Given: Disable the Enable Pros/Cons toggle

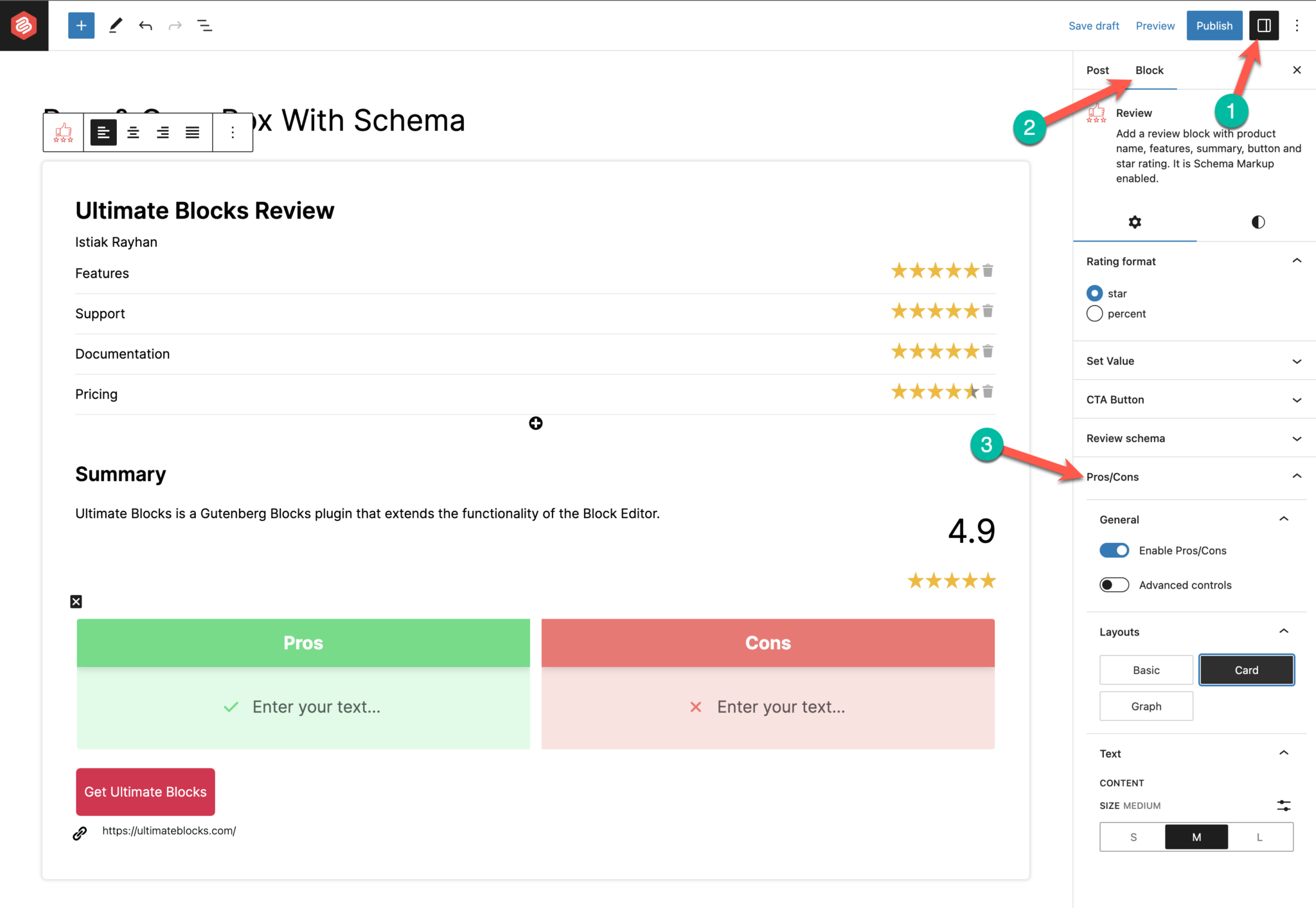Looking at the screenshot, I should (1114, 550).
